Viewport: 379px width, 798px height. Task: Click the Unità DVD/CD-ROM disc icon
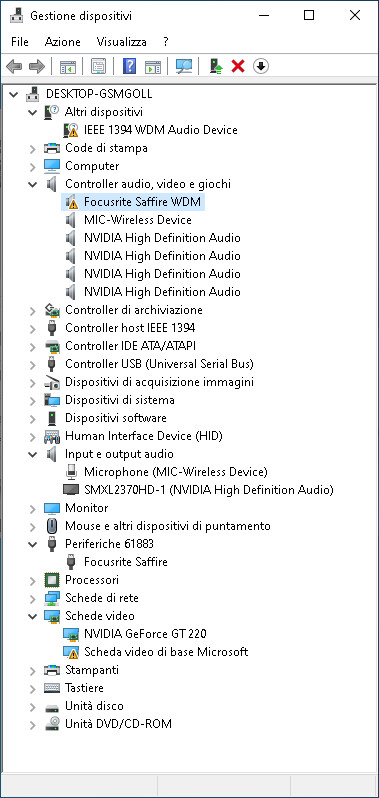[52, 724]
